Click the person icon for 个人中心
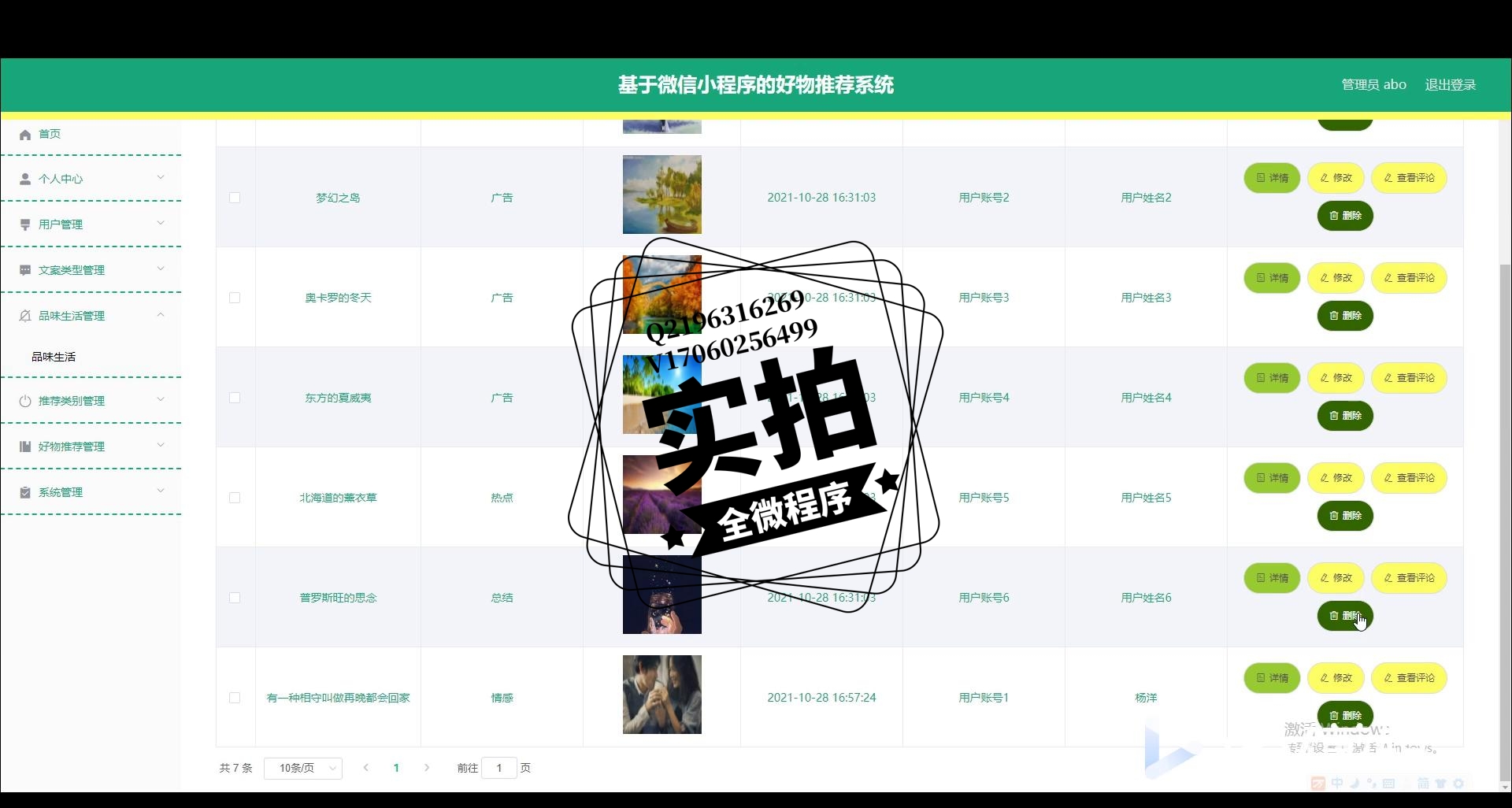 point(25,179)
